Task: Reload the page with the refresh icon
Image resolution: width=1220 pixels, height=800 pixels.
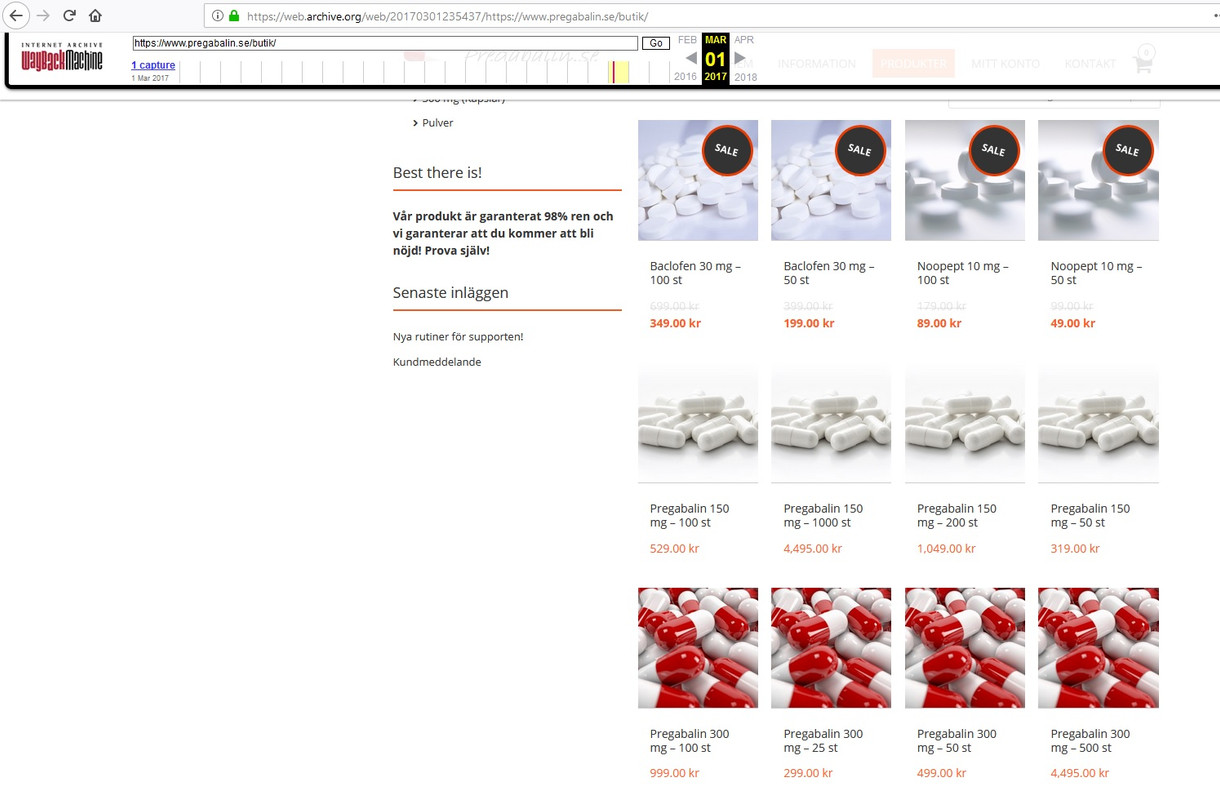Action: click(69, 16)
